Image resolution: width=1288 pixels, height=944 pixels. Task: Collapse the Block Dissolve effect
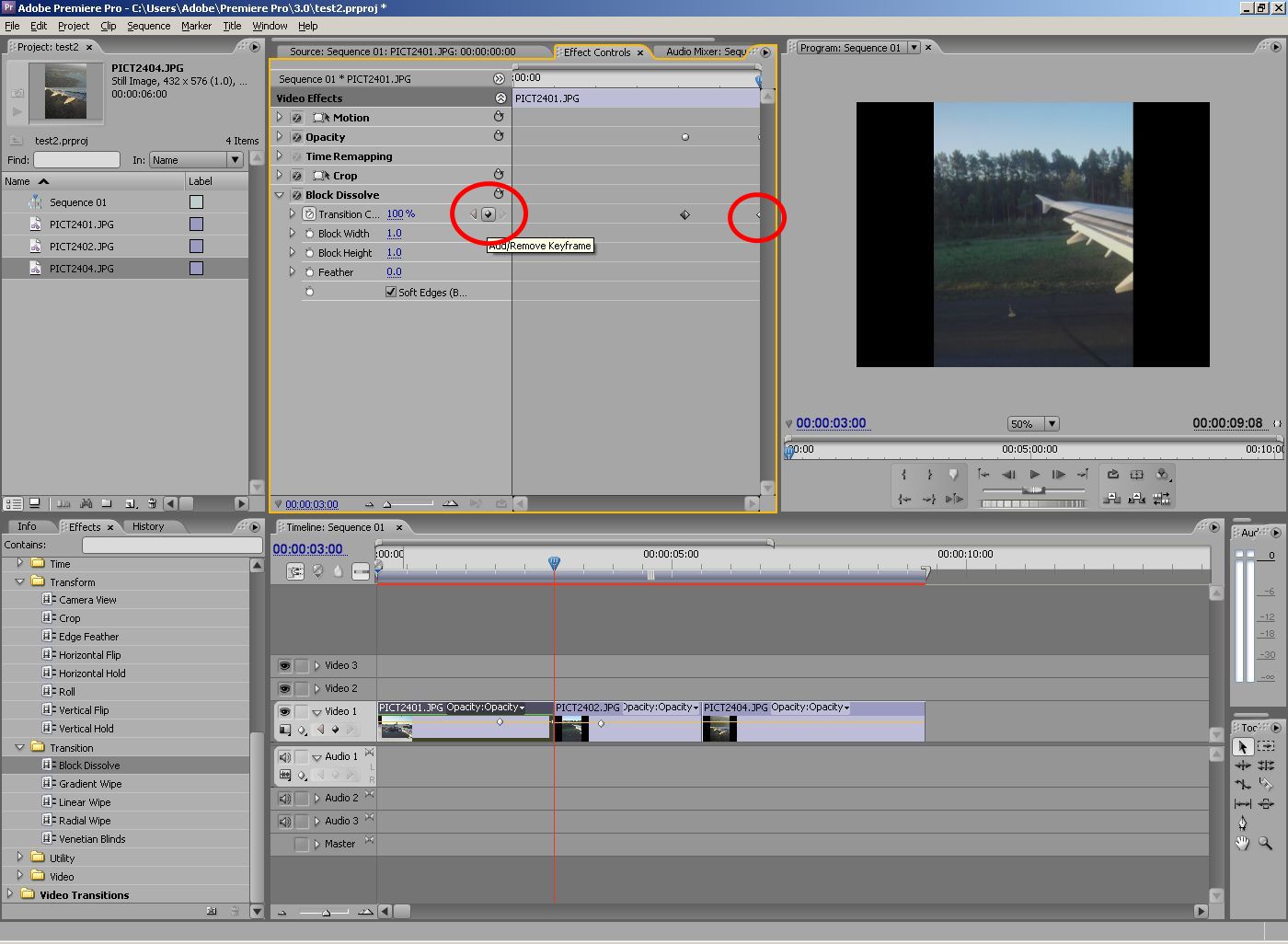pos(280,195)
